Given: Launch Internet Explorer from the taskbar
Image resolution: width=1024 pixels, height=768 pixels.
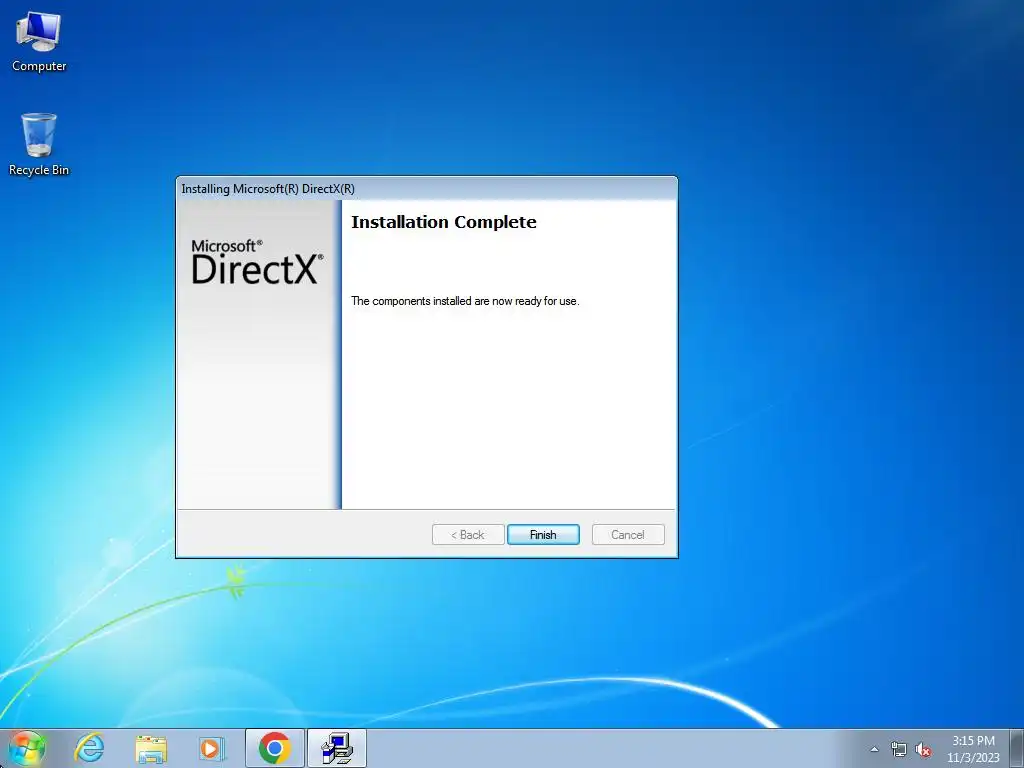Looking at the screenshot, I should (x=89, y=748).
